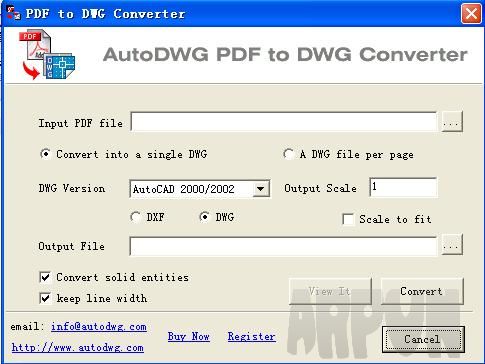Click the Output Scale label
Image resolution: width=485 pixels, height=364 pixels.
click(320, 189)
